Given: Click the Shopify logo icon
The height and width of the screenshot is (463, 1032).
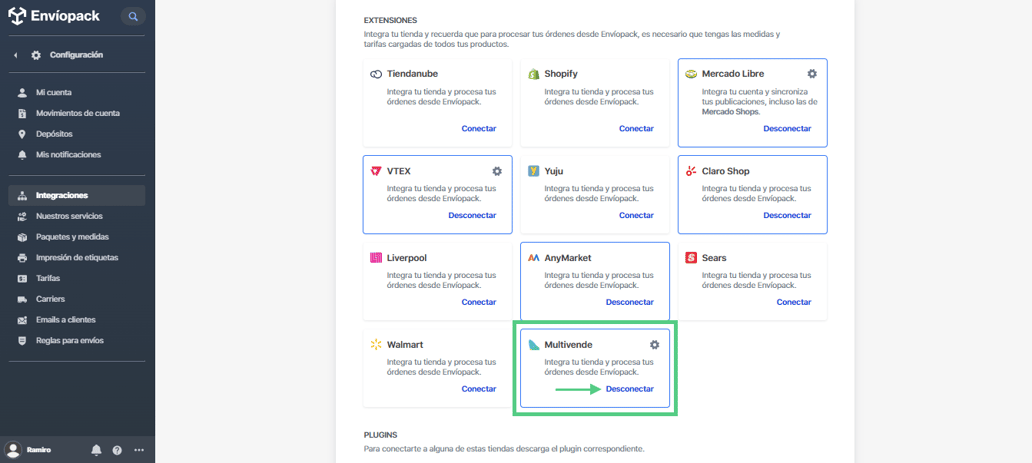Looking at the screenshot, I should [534, 74].
